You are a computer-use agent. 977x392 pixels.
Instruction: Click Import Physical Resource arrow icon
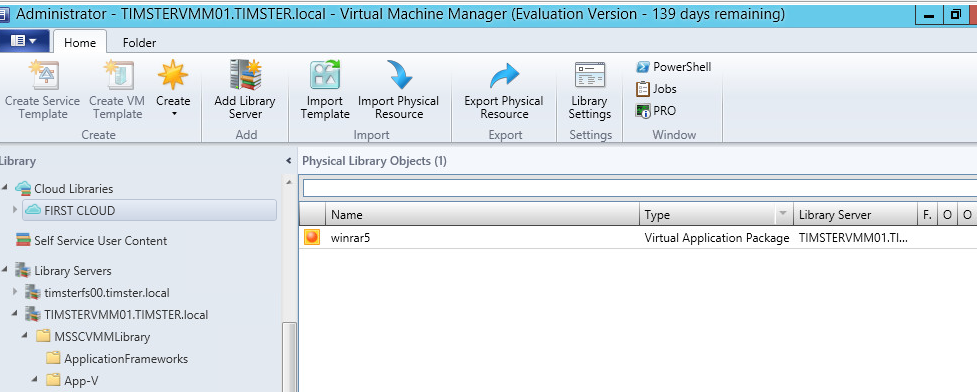coord(399,75)
